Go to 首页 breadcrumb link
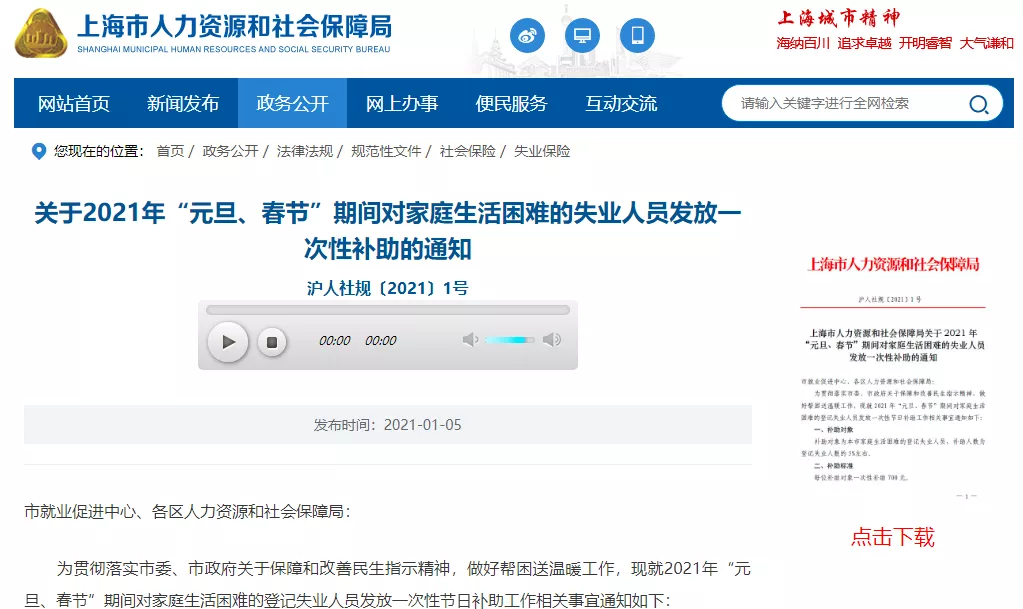Image resolution: width=1023 pixels, height=609 pixels. pyautogui.click(x=170, y=151)
